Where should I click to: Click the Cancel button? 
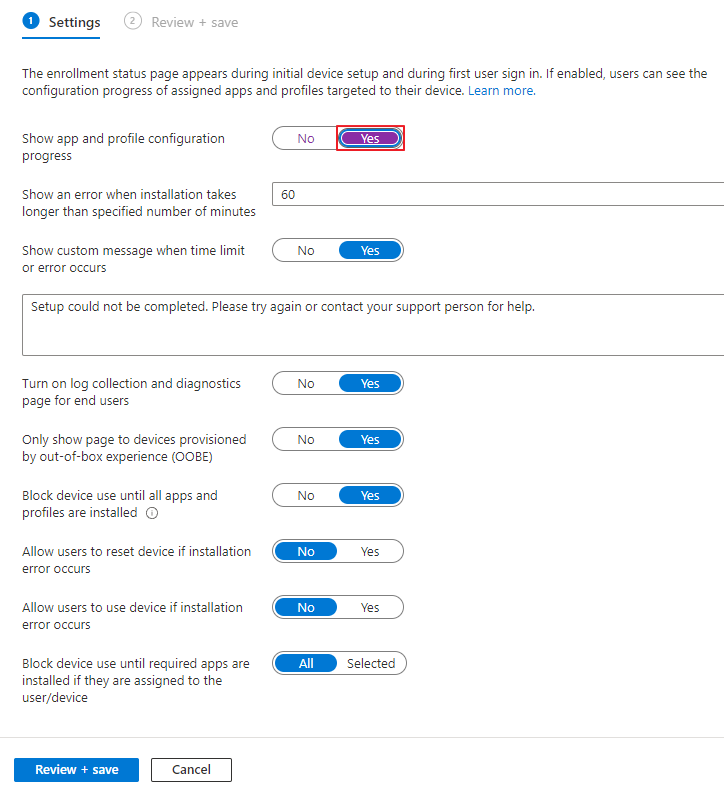click(191, 770)
